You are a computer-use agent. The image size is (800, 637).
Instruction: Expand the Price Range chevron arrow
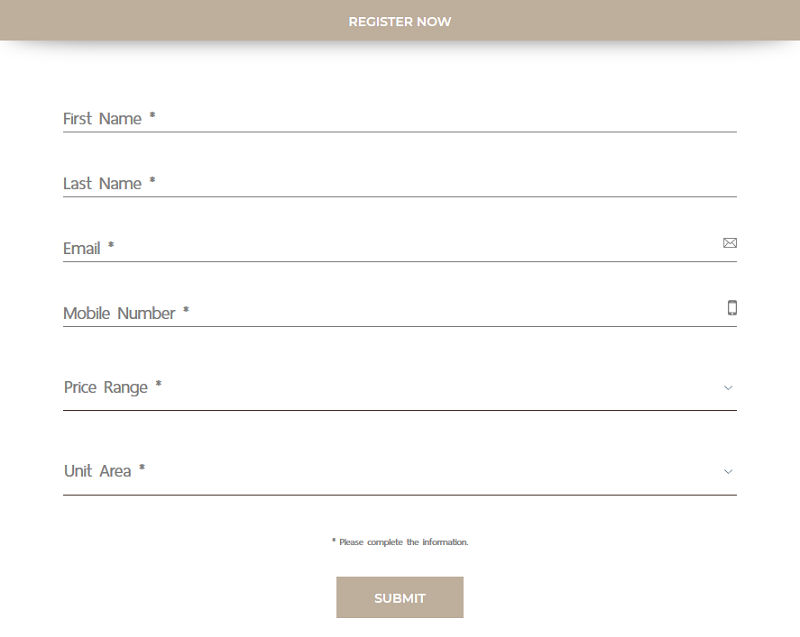coord(728,388)
